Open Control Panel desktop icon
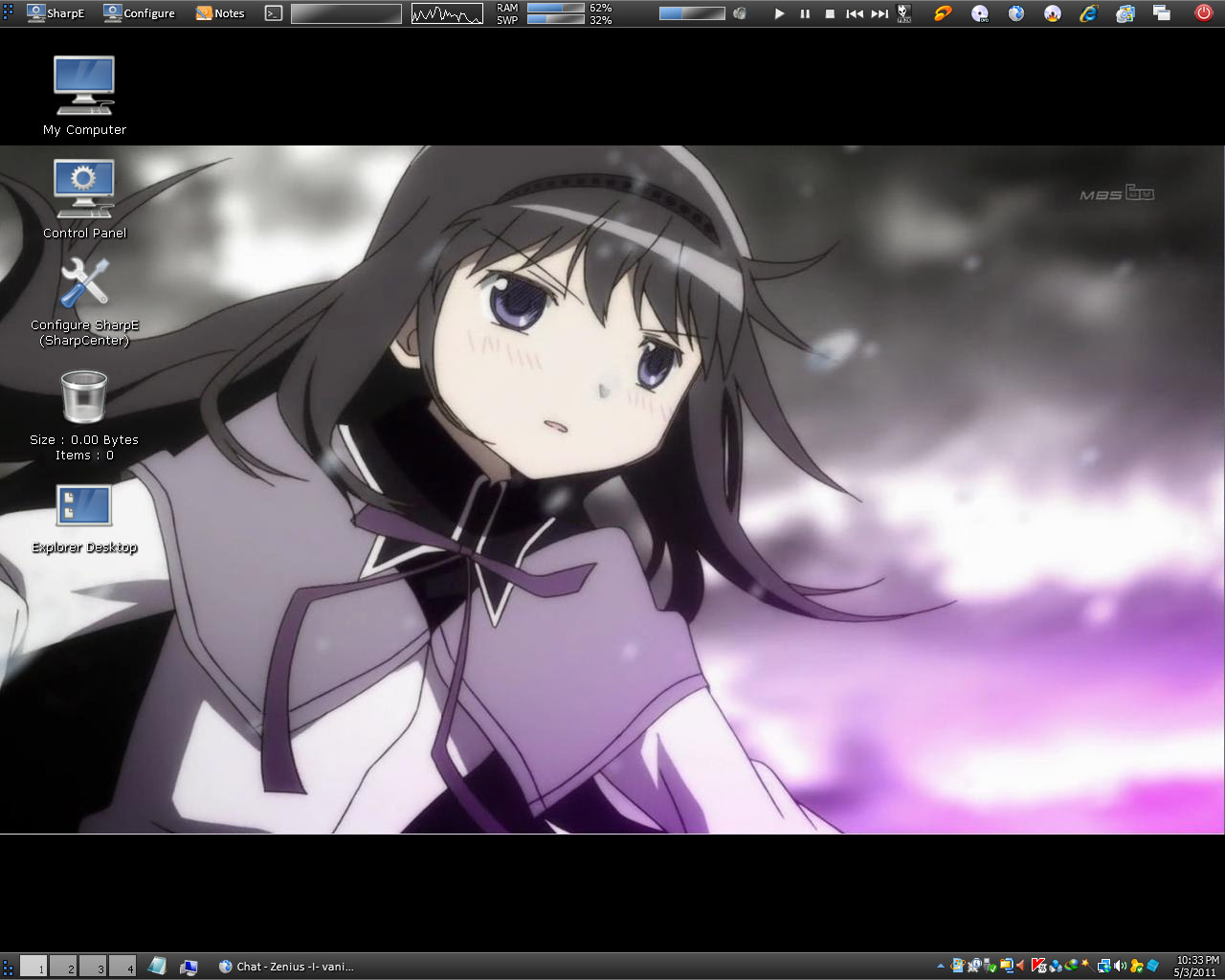Viewport: 1225px width, 980px height. [84, 198]
